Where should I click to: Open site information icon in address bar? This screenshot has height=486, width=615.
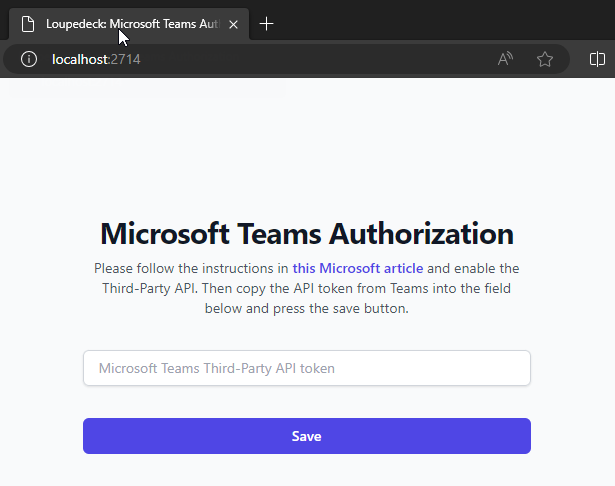[29, 59]
